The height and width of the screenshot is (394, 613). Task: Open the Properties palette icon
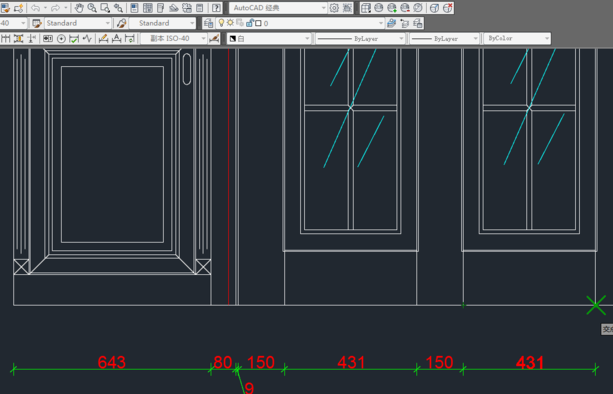pos(134,7)
